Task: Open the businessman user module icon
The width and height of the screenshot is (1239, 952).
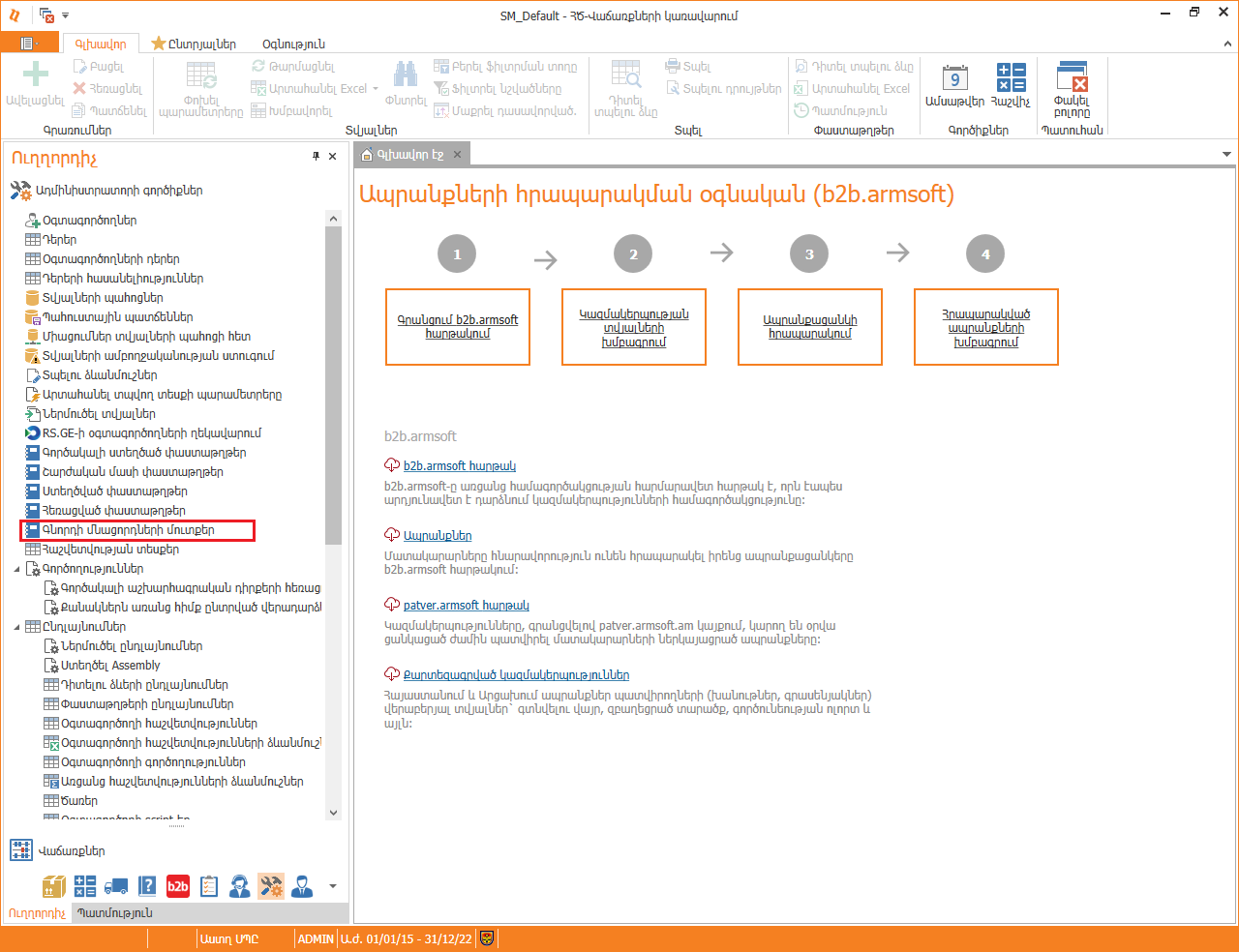Action: coord(302,885)
